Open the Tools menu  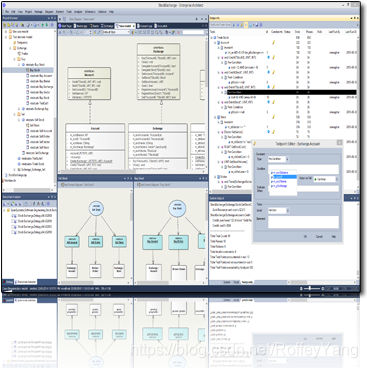69,11
